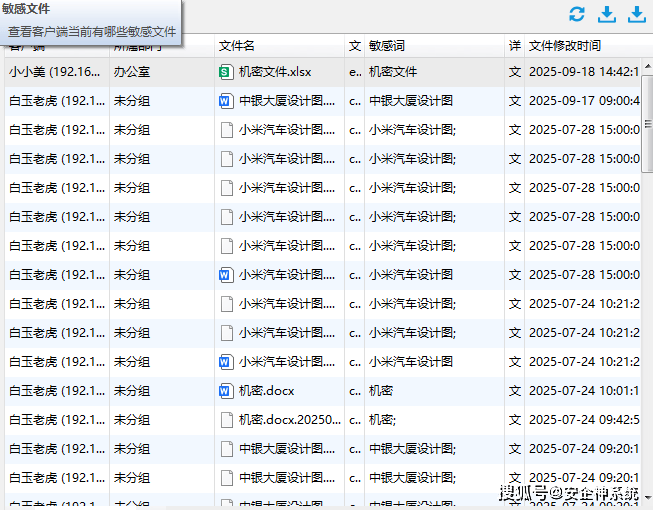Click the Word icon beside 机密.docx
The width and height of the screenshot is (653, 510).
pos(225,391)
